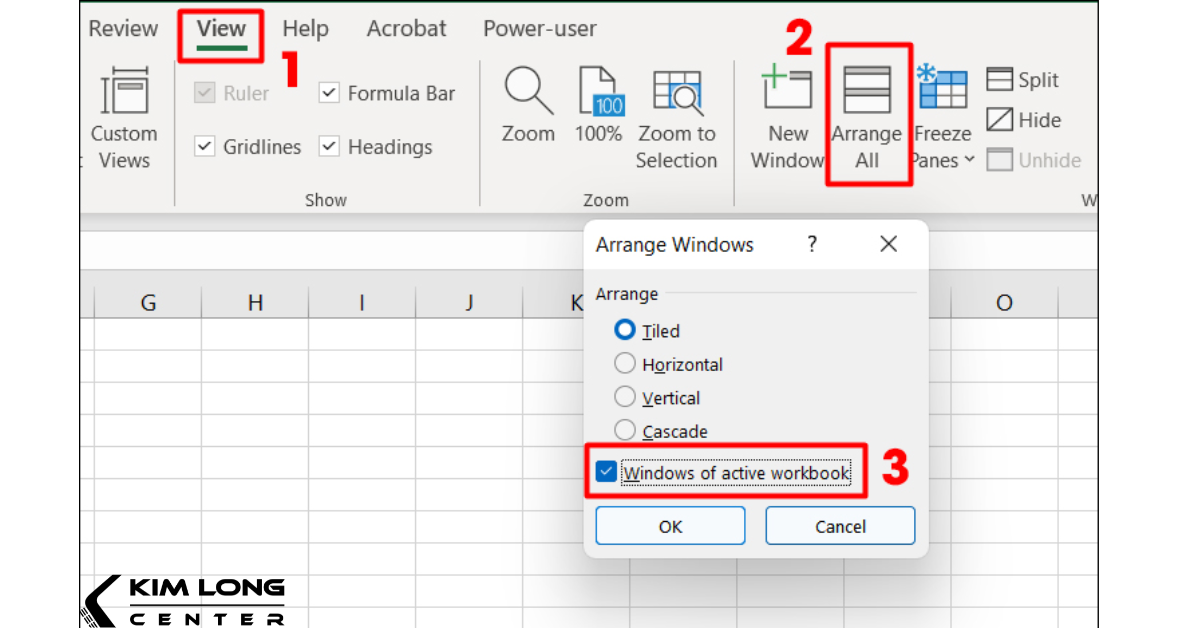This screenshot has width=1200, height=628.
Task: Select column O header
Action: pos(1004,301)
